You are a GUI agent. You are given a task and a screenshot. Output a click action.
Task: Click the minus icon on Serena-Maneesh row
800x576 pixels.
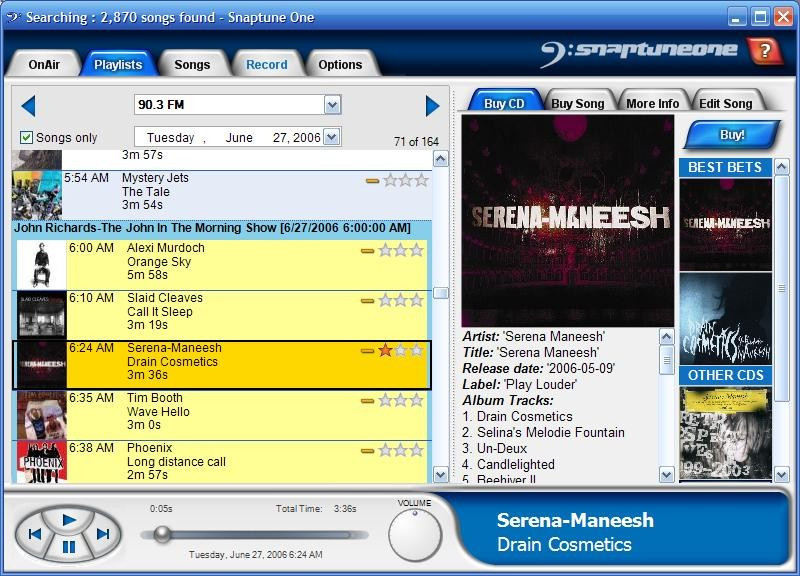click(367, 351)
